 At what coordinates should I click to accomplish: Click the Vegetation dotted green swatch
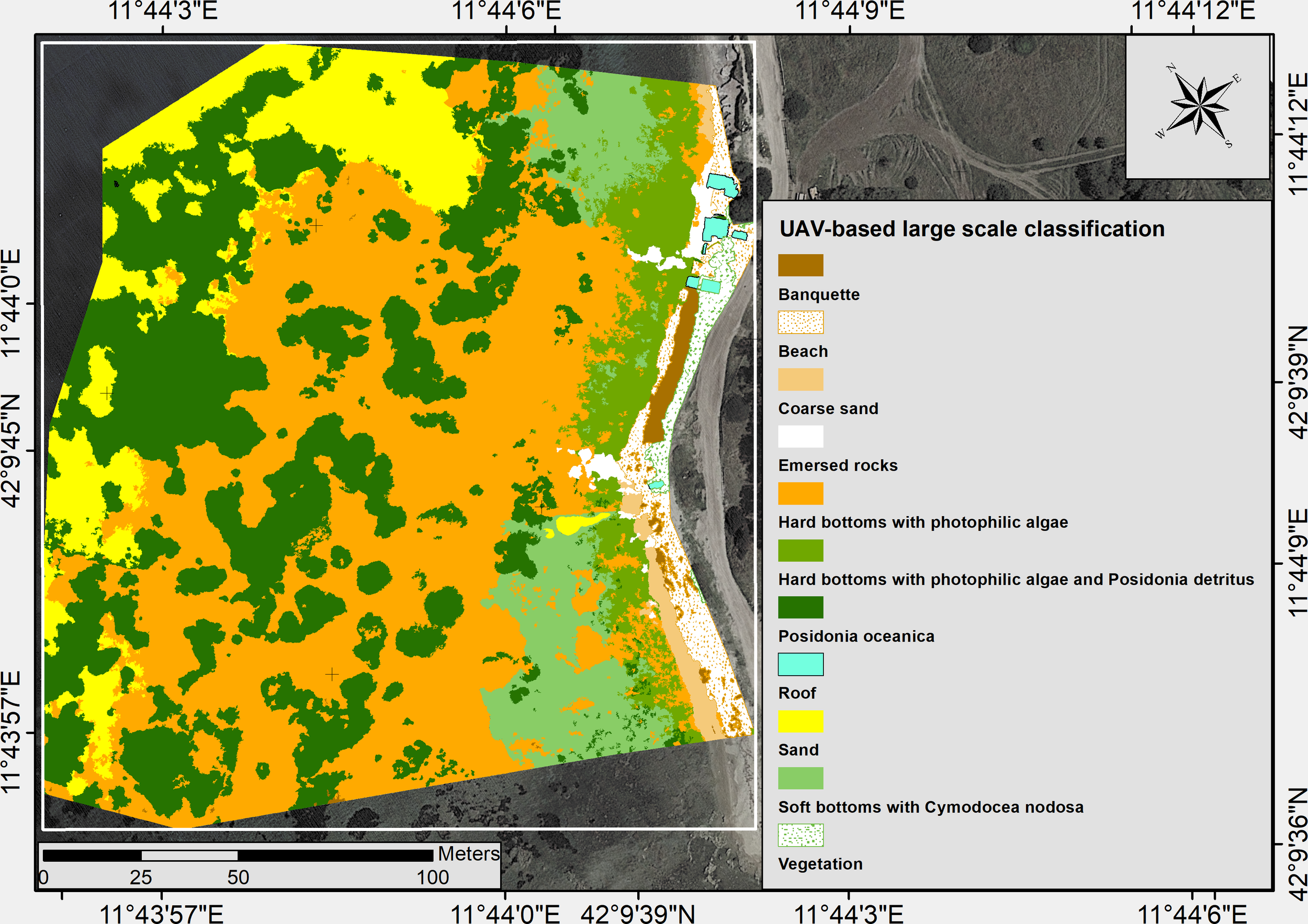pos(800,835)
